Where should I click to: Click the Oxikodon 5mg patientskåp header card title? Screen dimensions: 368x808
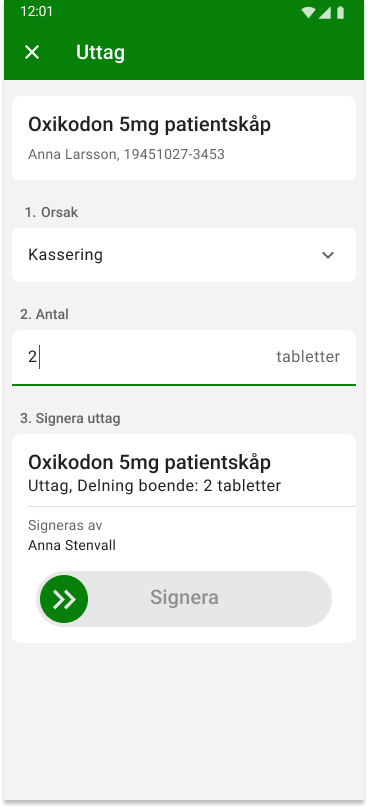click(x=149, y=125)
